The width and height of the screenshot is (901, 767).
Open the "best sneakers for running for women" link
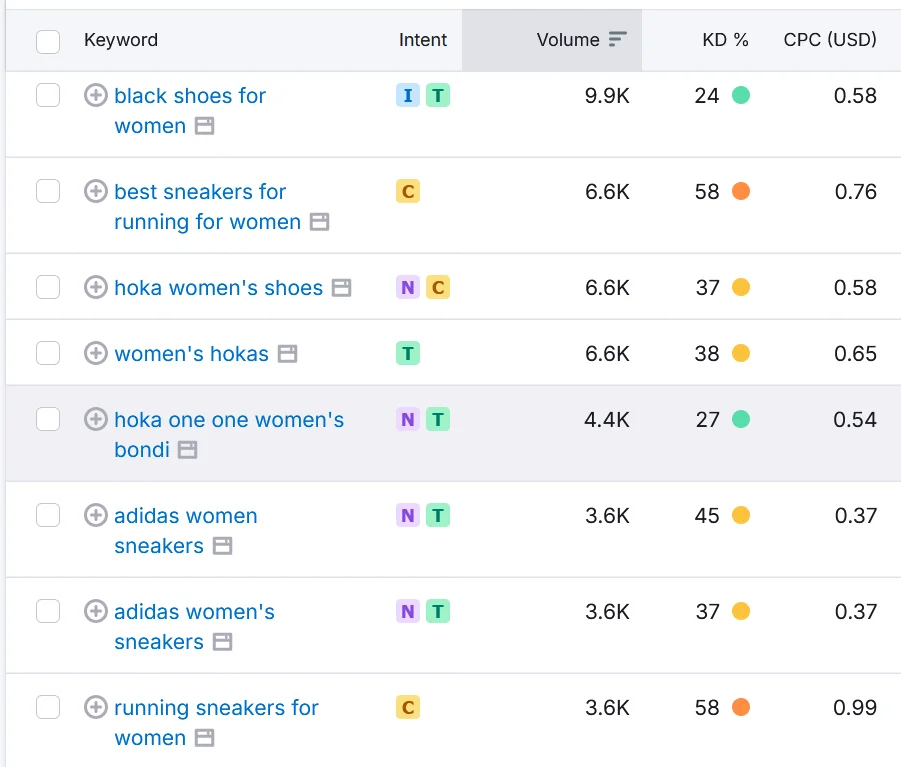pos(201,191)
